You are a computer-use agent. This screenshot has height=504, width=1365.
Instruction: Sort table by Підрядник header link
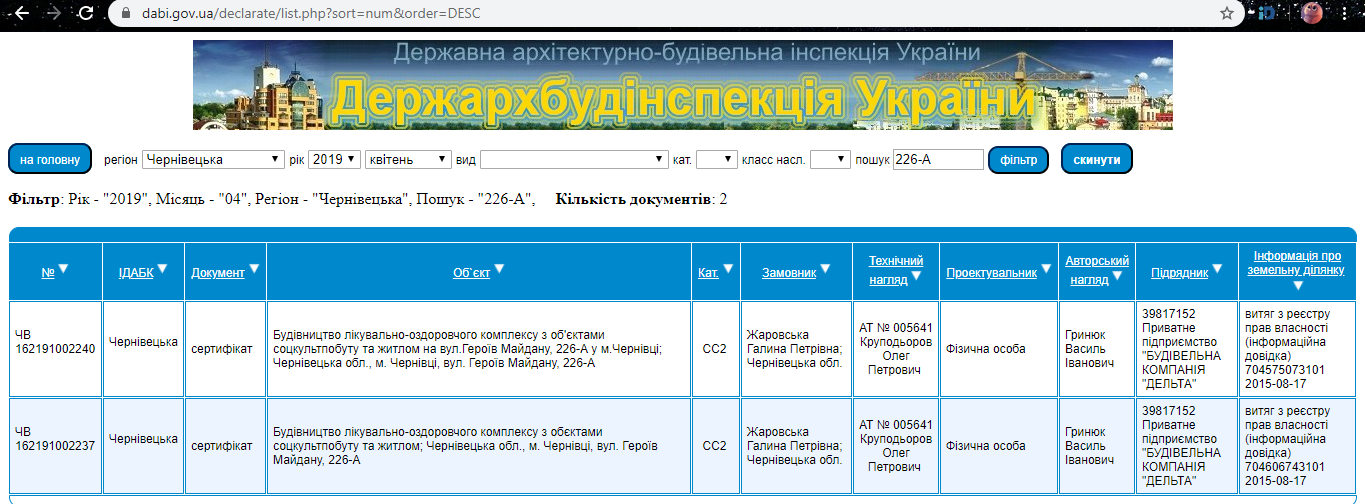click(1180, 272)
